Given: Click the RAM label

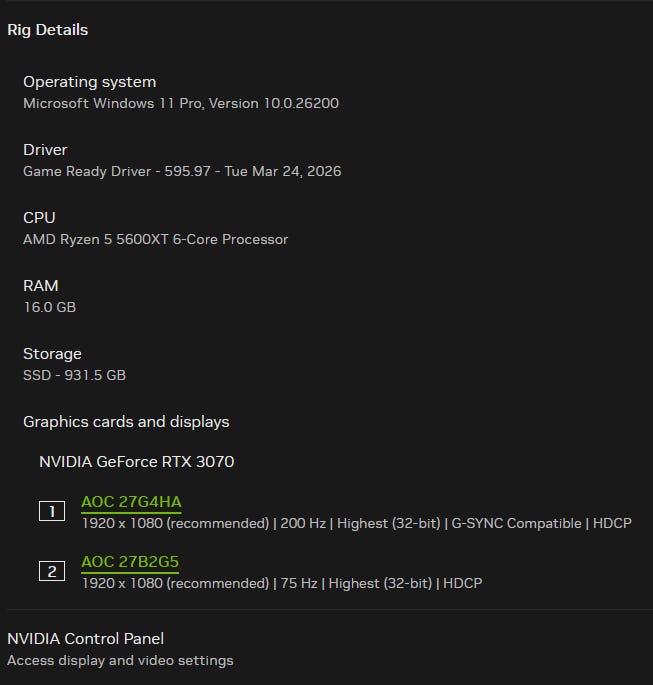Looking at the screenshot, I should click(41, 286).
